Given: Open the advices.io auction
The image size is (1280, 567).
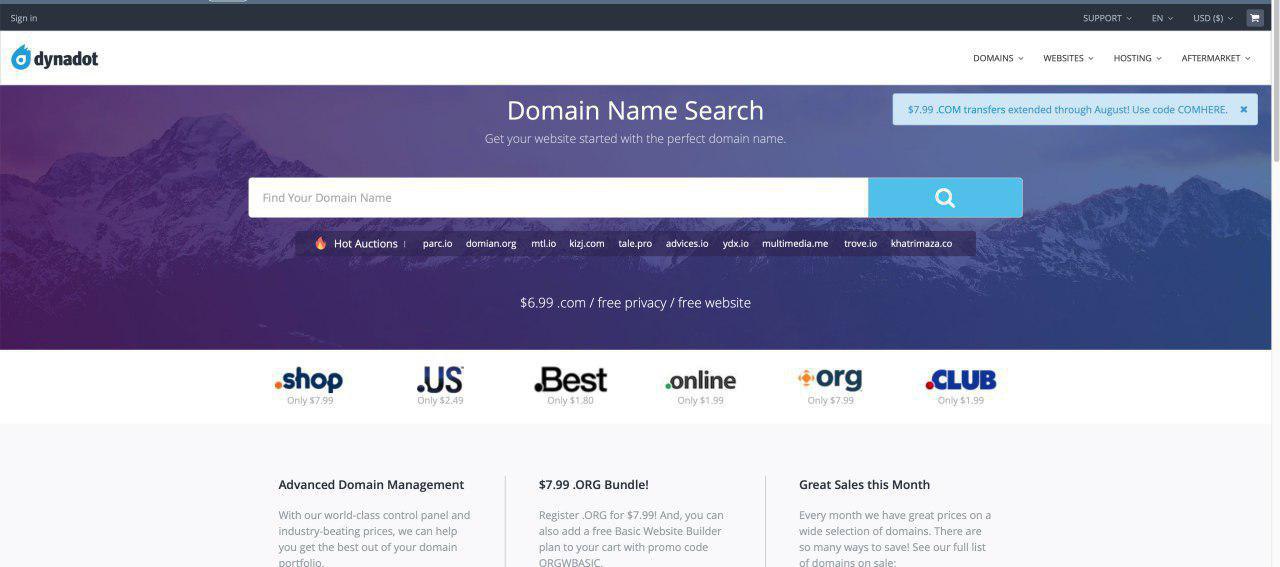Looking at the screenshot, I should (687, 243).
